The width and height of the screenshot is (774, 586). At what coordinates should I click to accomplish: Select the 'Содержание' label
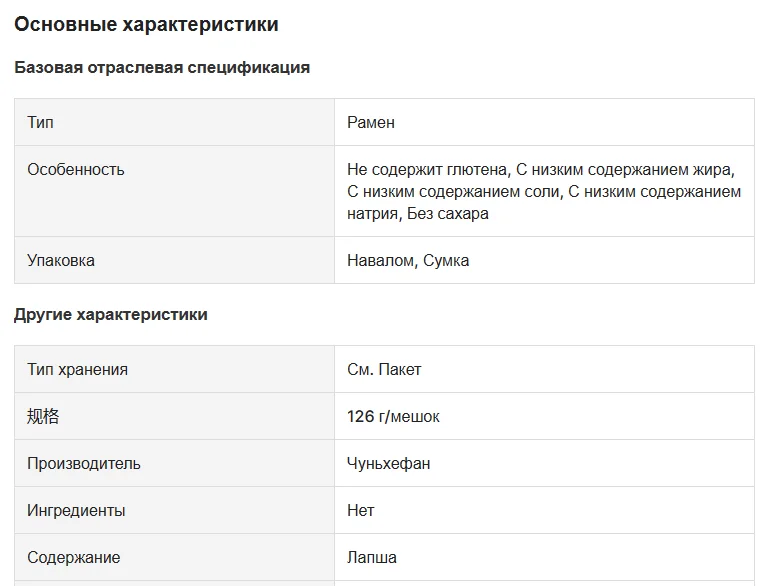click(x=74, y=557)
